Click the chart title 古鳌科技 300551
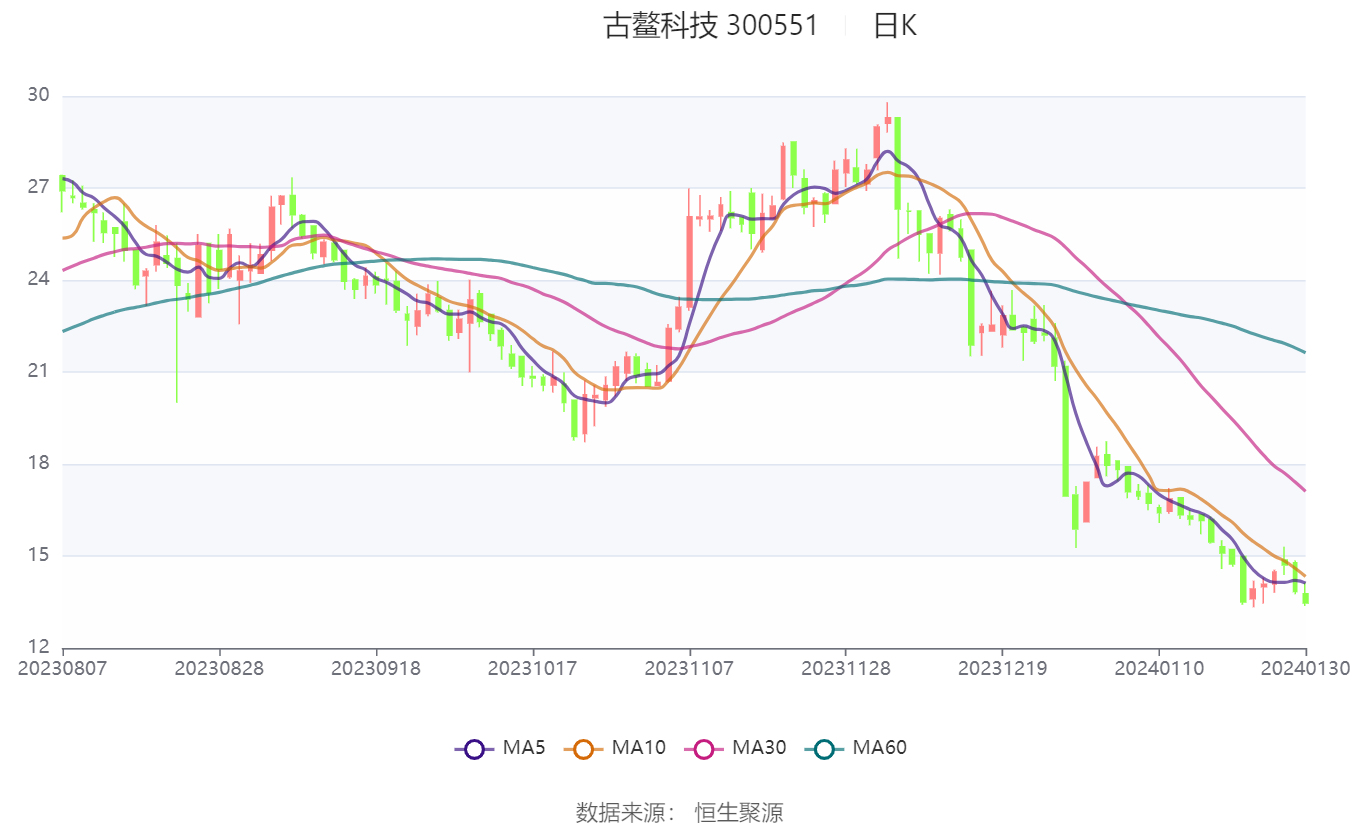1360x828 pixels. (x=711, y=26)
